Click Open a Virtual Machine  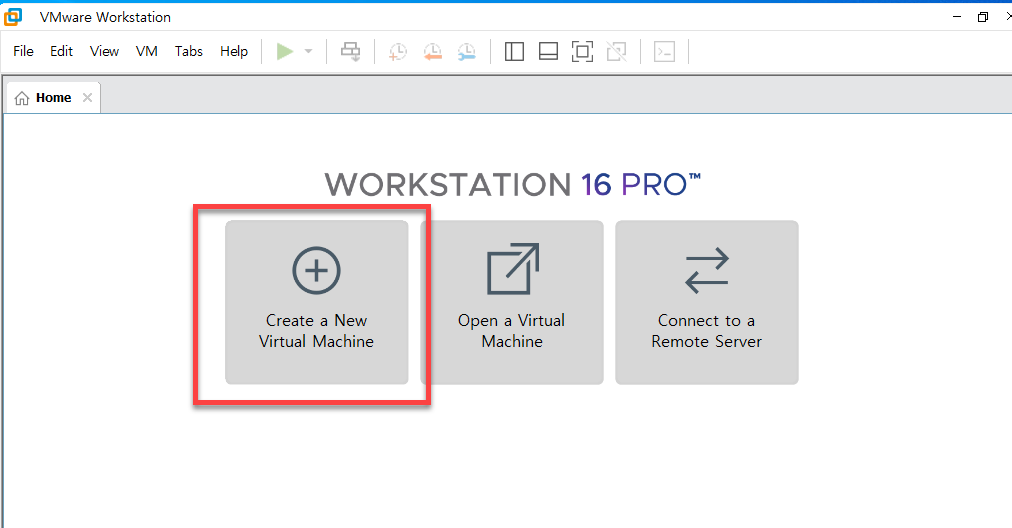(512, 303)
